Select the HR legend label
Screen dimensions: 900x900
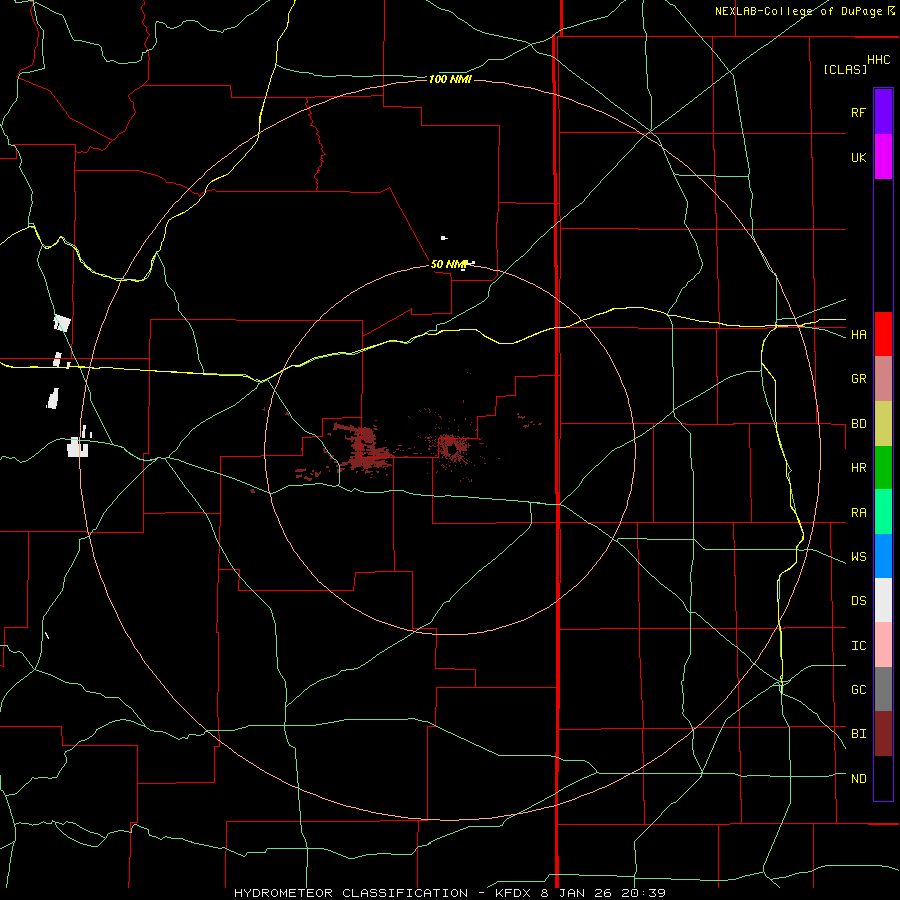tap(858, 468)
